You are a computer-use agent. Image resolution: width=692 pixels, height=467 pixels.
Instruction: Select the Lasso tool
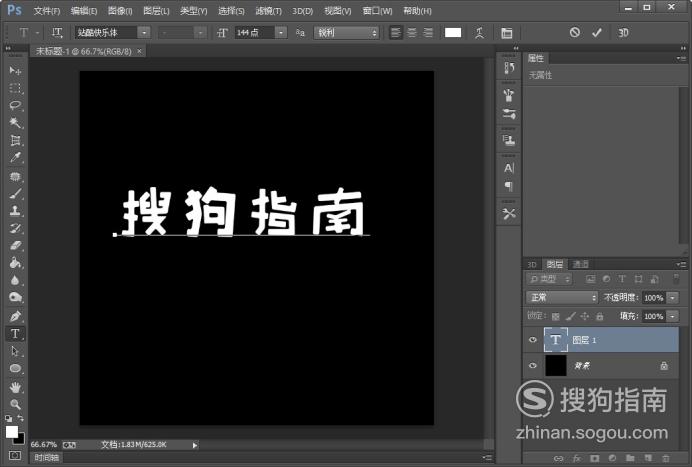(15, 105)
